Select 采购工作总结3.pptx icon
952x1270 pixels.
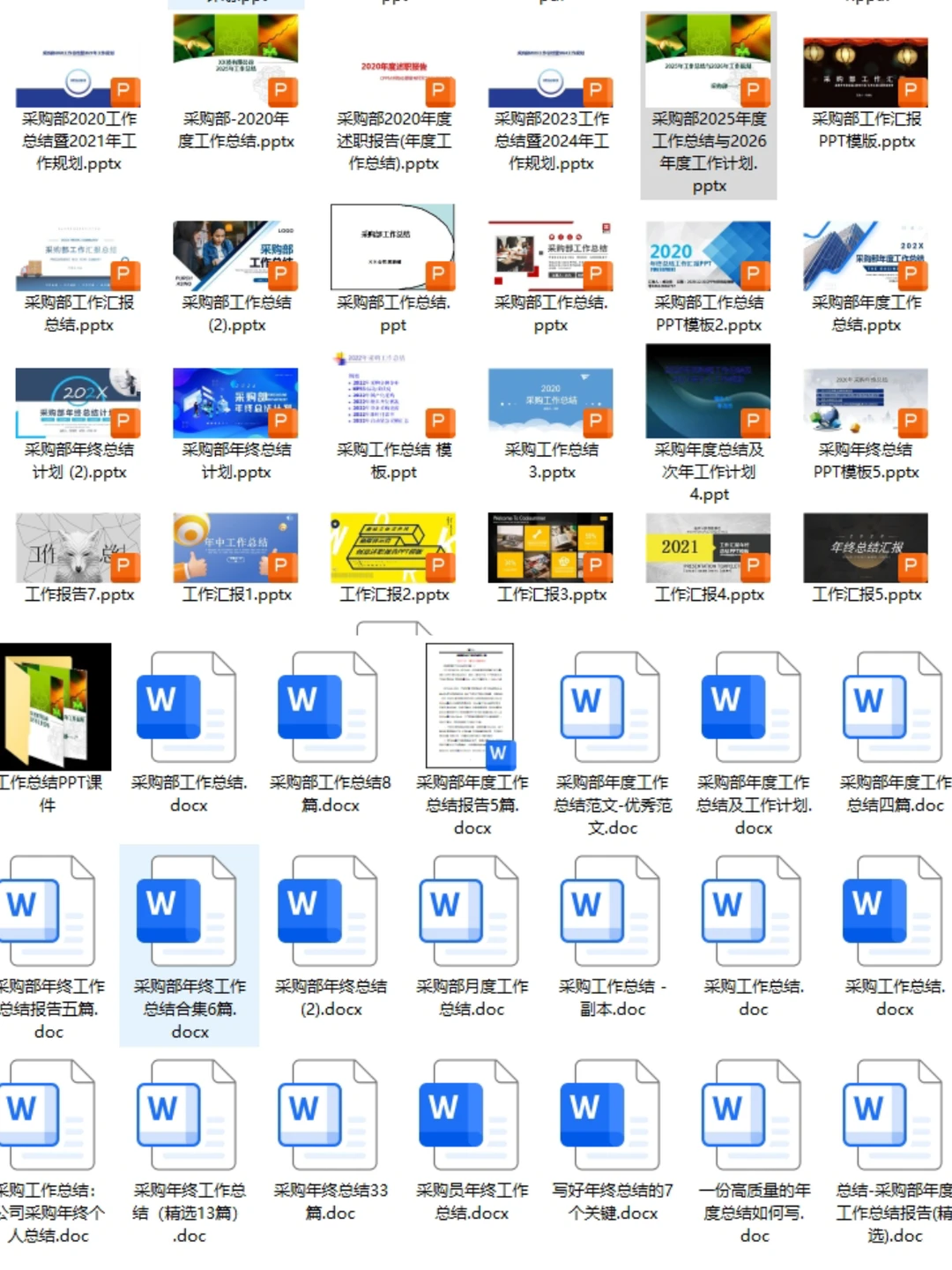click(x=551, y=403)
